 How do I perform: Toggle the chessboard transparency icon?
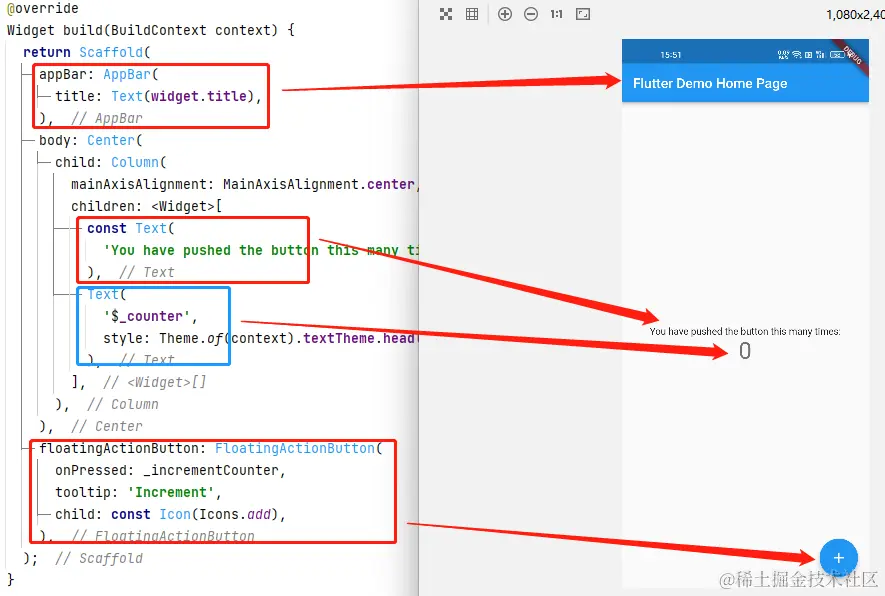tap(446, 15)
